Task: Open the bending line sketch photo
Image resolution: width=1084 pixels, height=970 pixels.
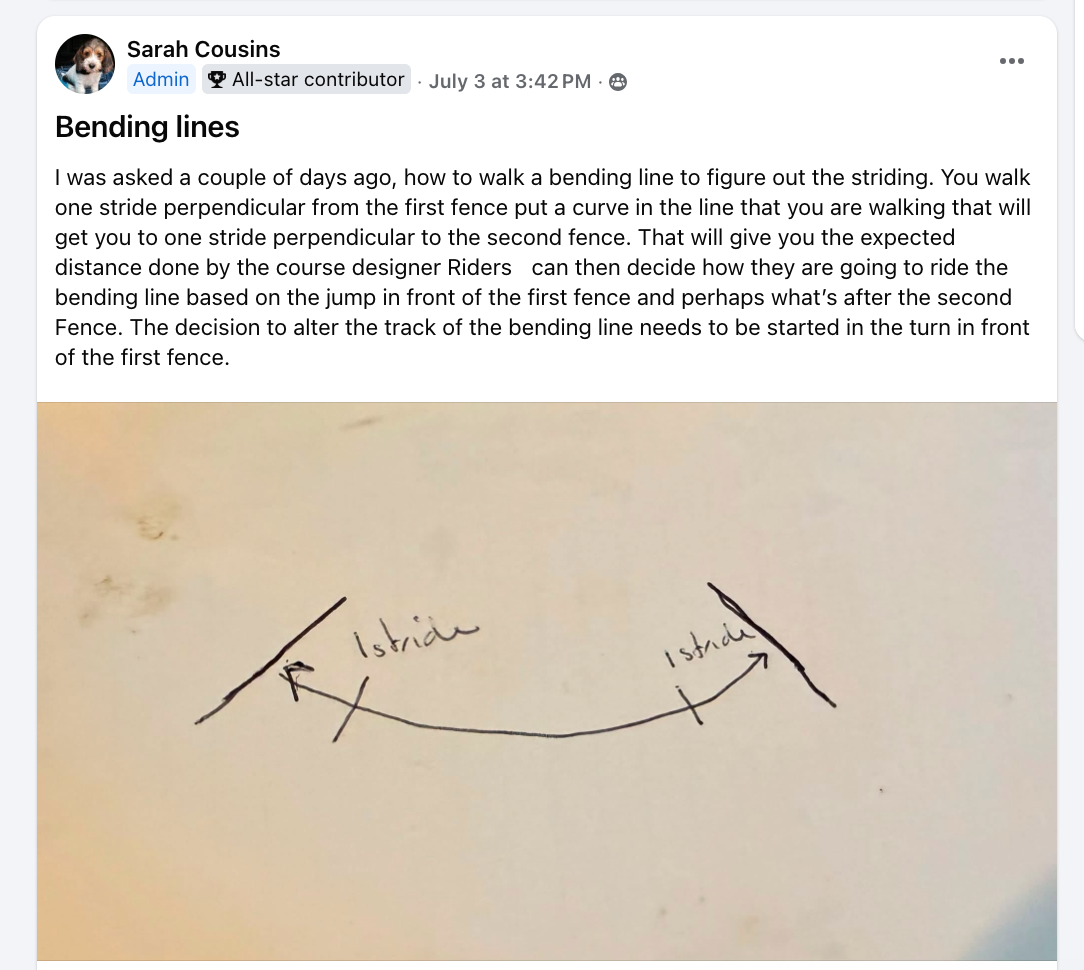Action: click(x=547, y=681)
